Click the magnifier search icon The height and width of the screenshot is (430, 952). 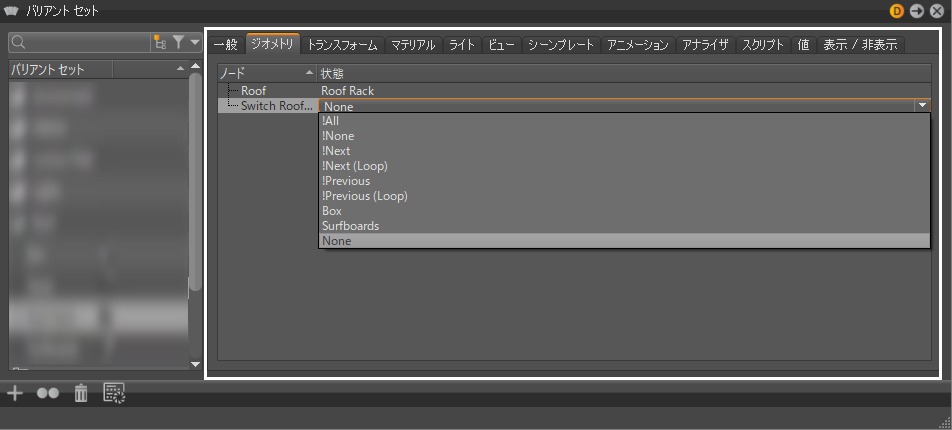tap(18, 42)
